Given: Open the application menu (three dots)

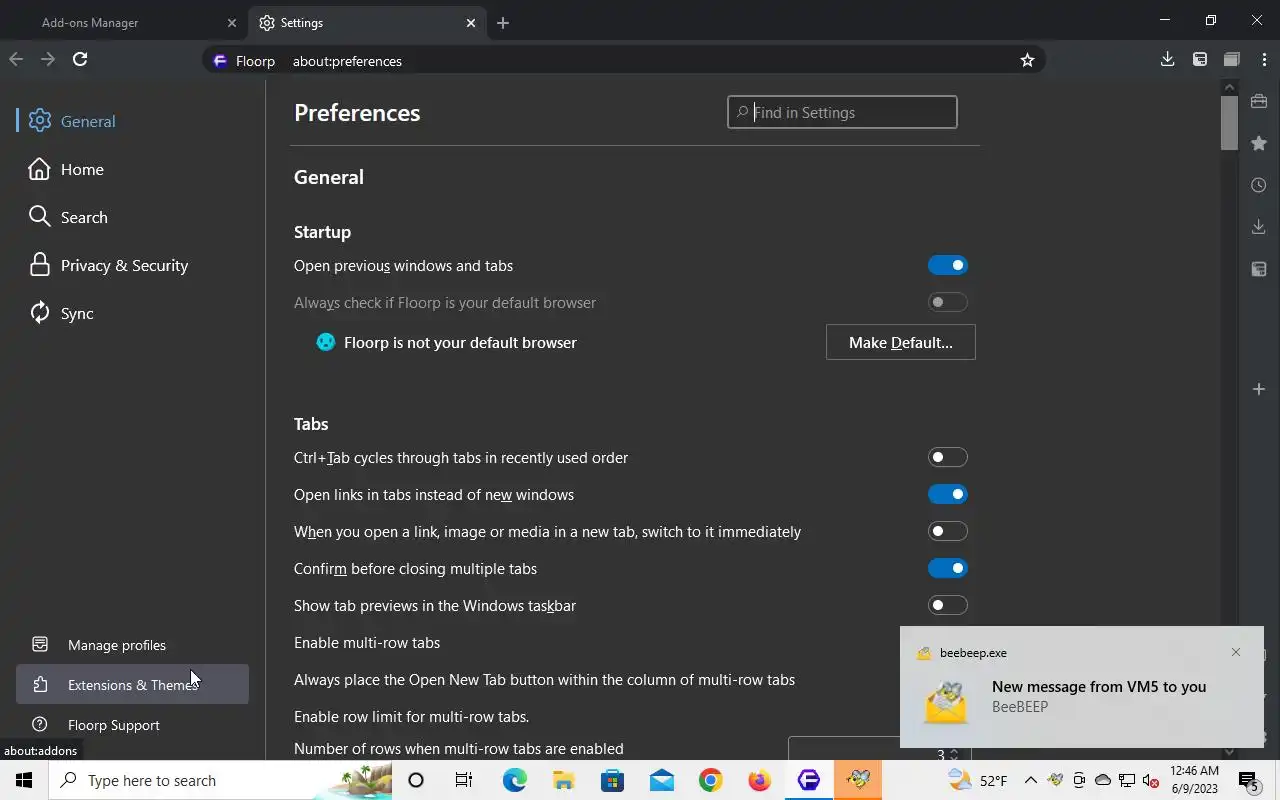Looking at the screenshot, I should (1264, 60).
